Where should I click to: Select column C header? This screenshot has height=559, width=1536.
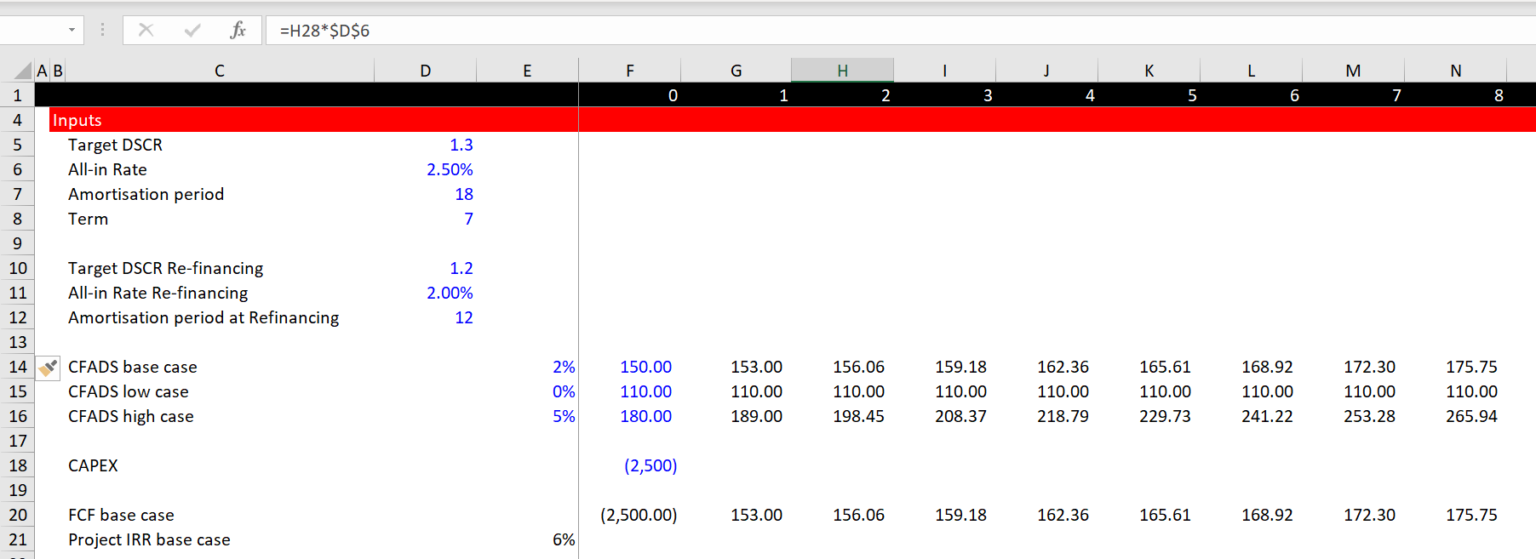pyautogui.click(x=219, y=70)
